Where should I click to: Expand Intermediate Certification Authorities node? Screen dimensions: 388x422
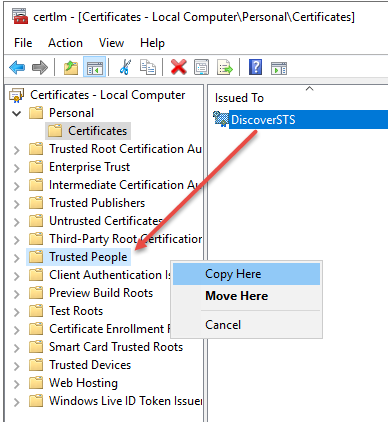coord(16,185)
